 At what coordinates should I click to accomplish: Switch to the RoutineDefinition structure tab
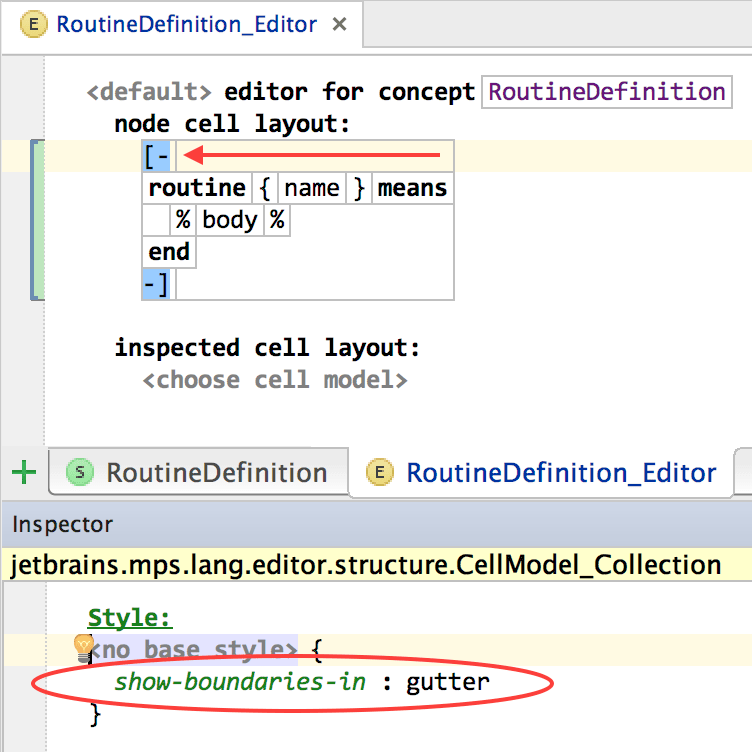click(216, 473)
